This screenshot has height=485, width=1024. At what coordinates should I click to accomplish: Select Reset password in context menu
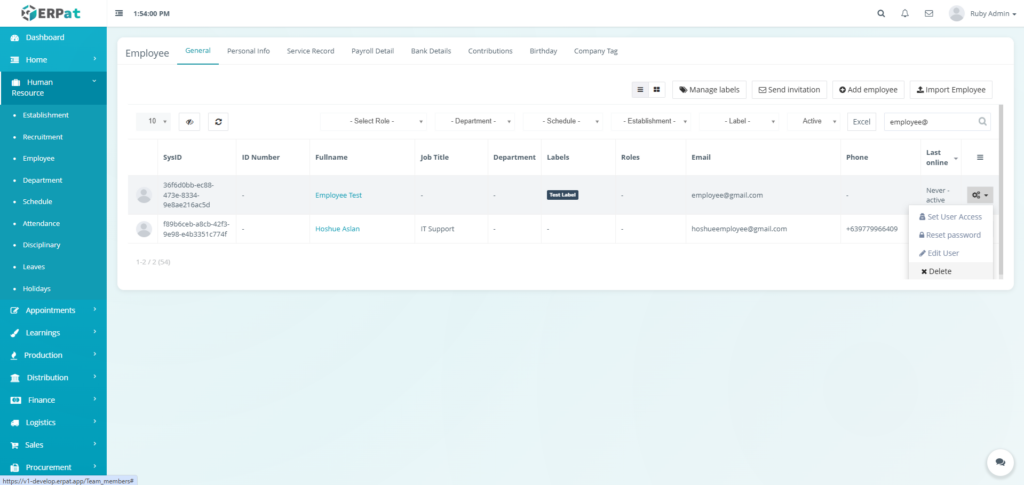pyautogui.click(x=950, y=235)
